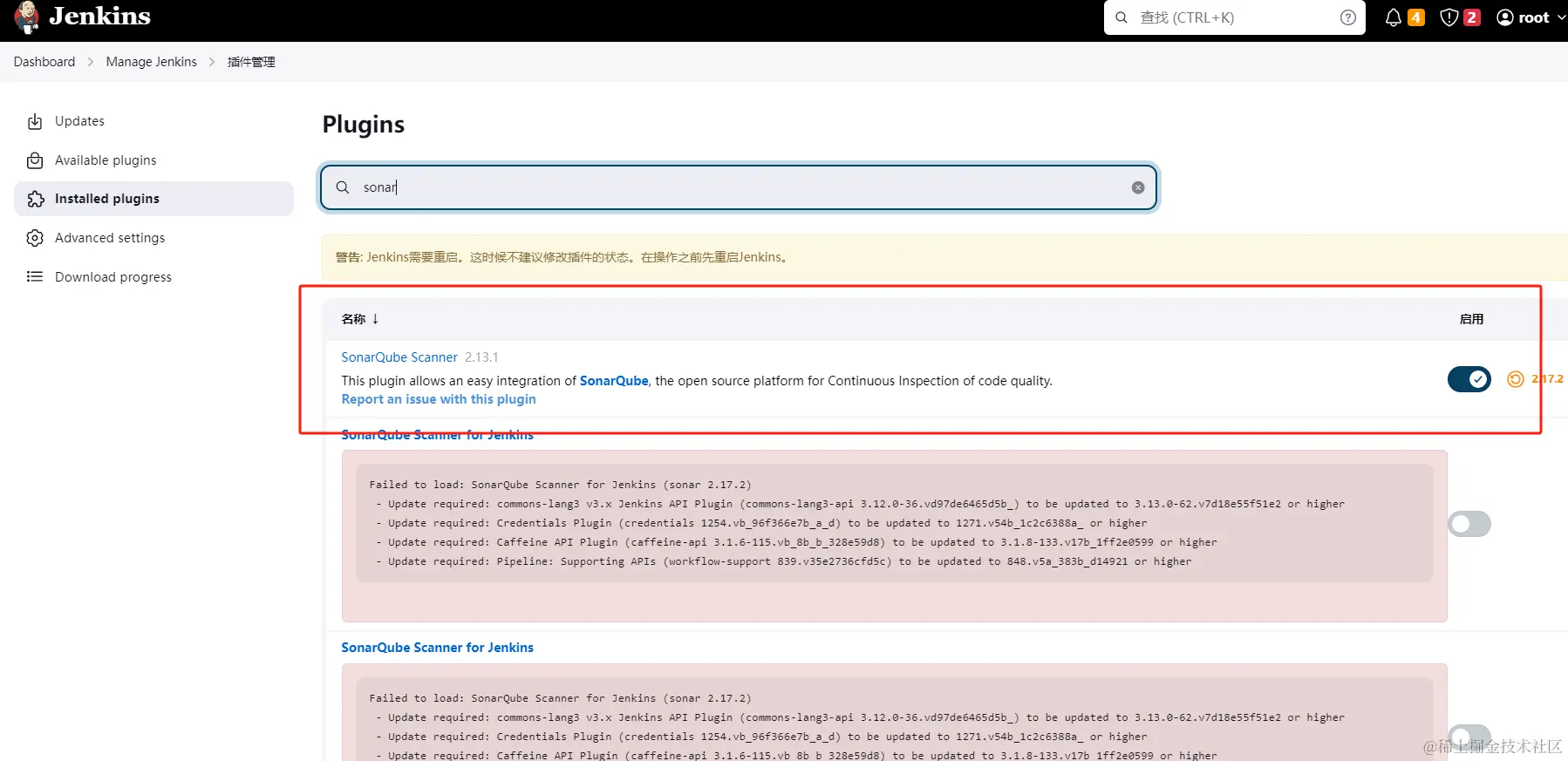Click the Installed plugins puzzle icon
Image resolution: width=1568 pixels, height=761 pixels.
tap(35, 199)
